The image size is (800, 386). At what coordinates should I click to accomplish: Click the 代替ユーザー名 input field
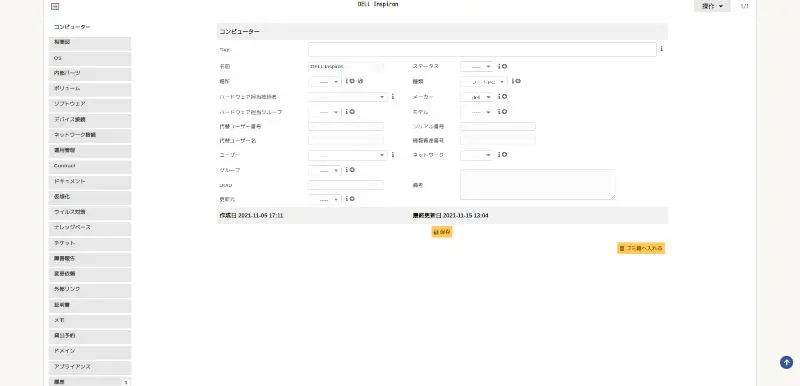click(x=346, y=140)
